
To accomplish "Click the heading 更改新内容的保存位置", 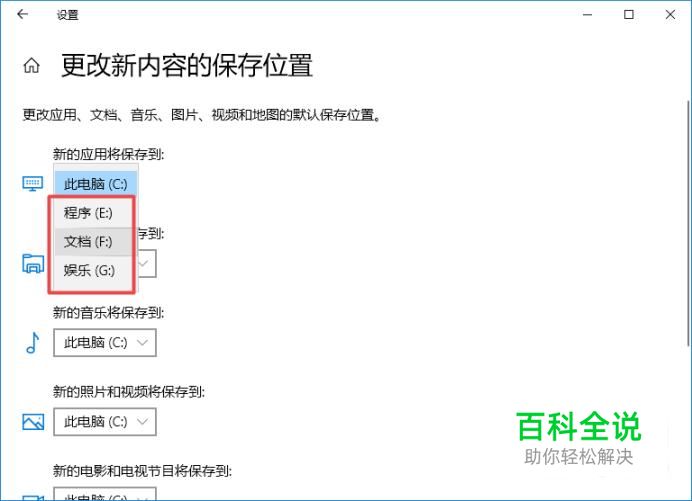I will click(187, 65).
